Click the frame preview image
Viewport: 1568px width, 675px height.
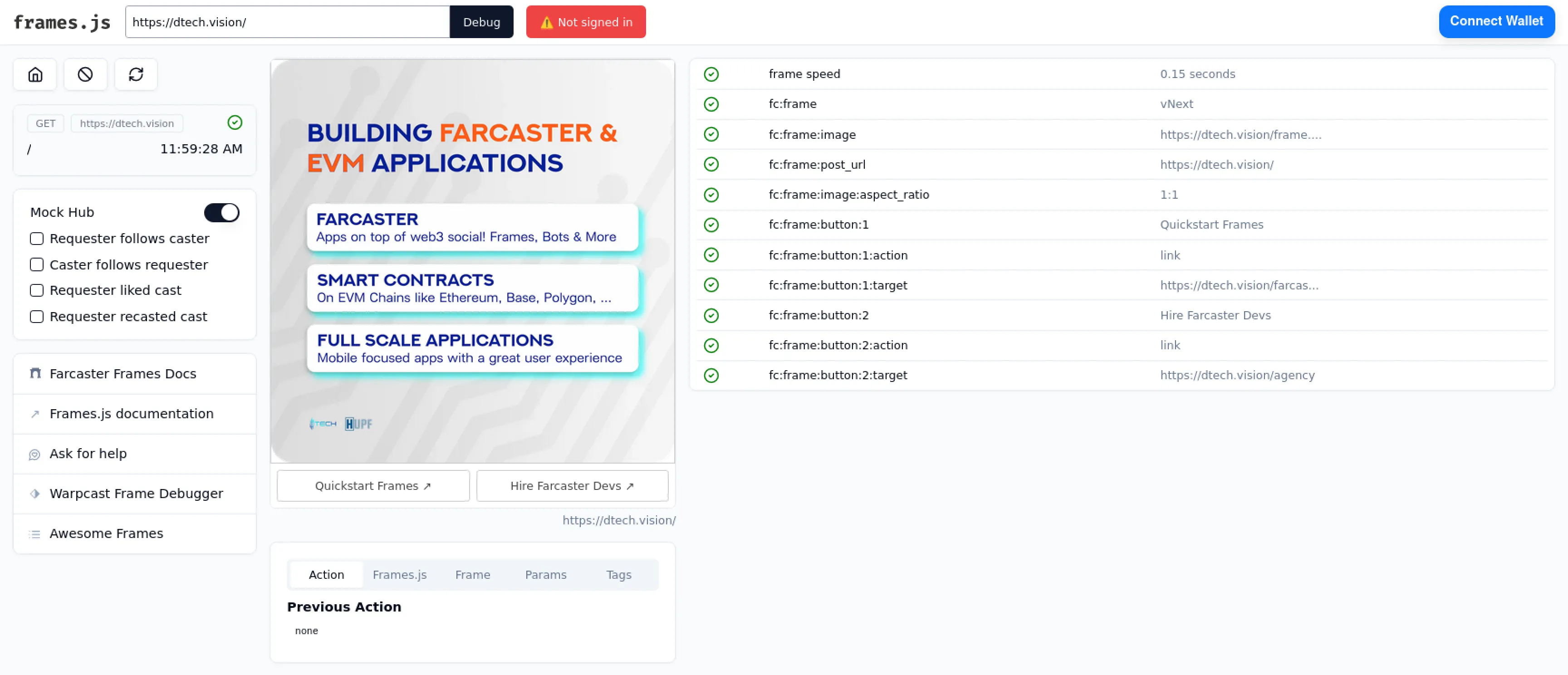click(473, 261)
